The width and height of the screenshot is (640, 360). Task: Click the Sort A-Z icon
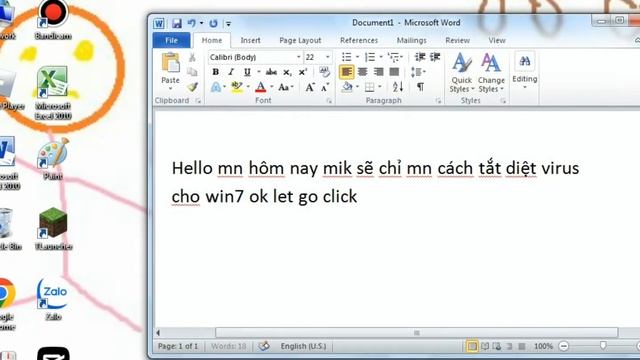click(x=398, y=87)
